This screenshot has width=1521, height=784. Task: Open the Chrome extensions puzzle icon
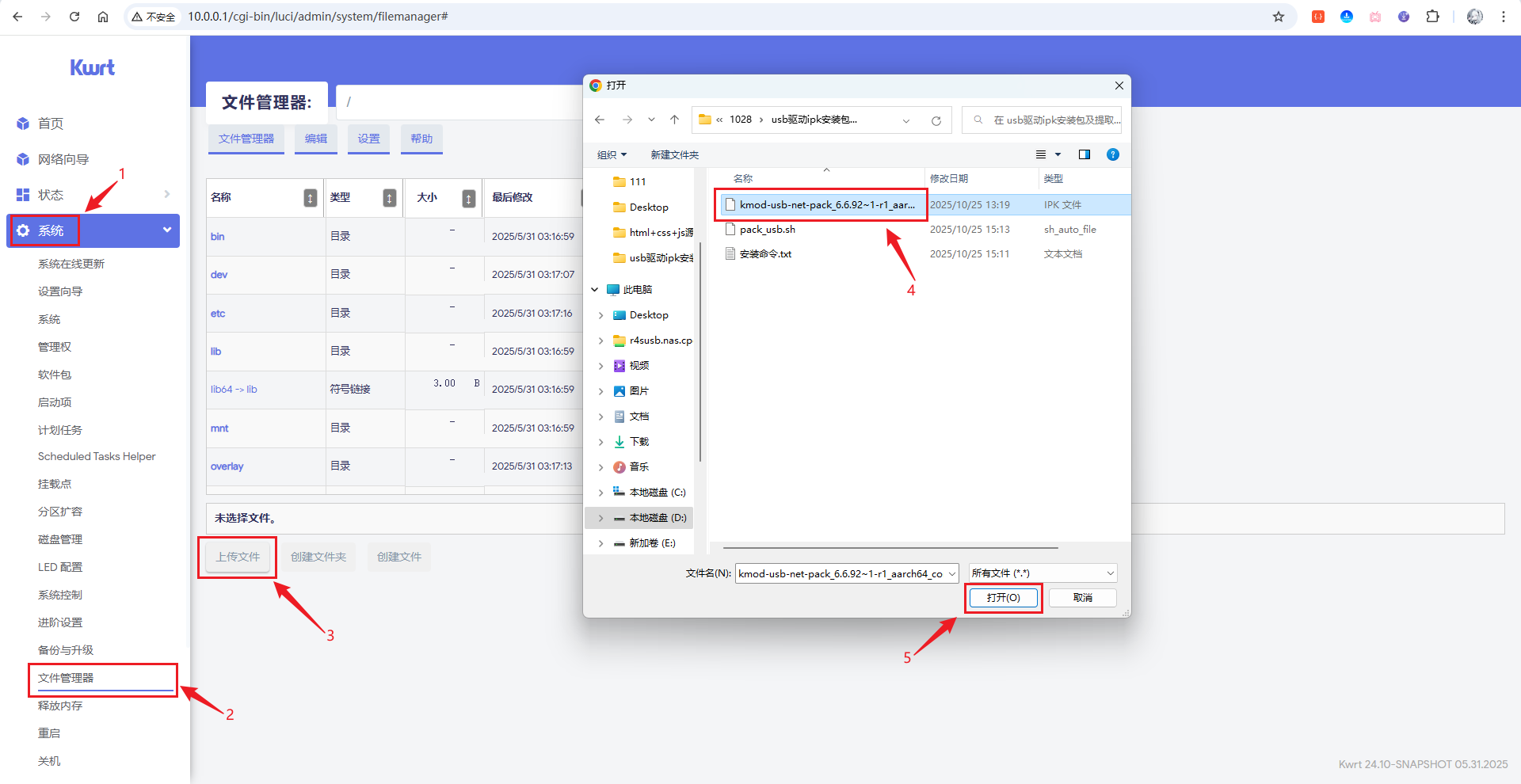1432,17
